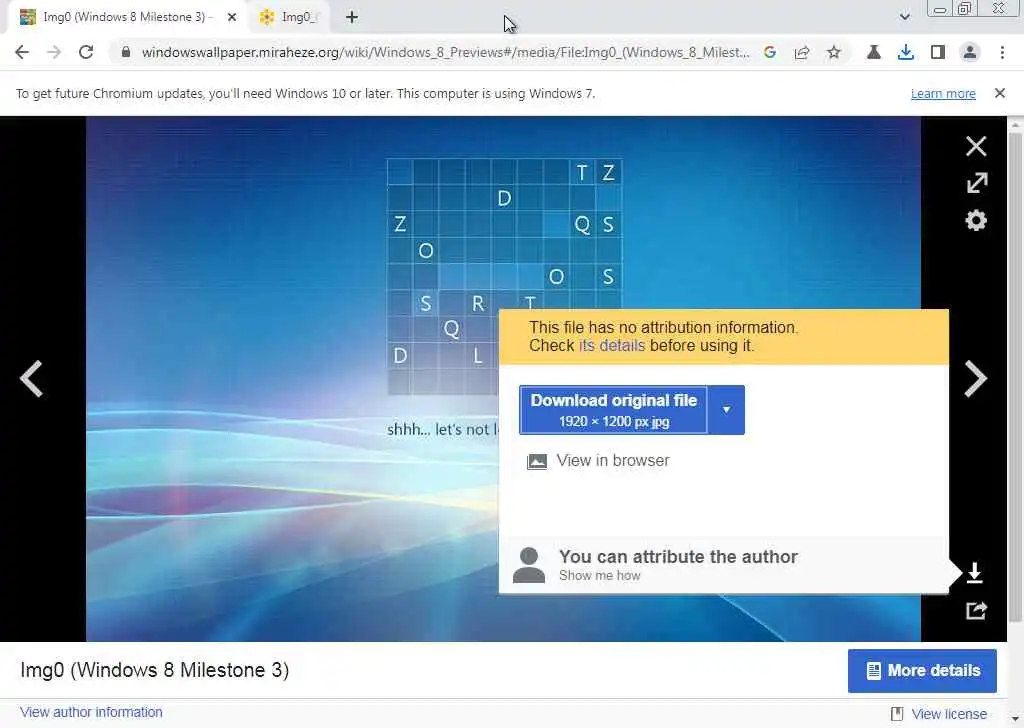Go to previous image with left arrow
1024x728 pixels.
pos(31,378)
